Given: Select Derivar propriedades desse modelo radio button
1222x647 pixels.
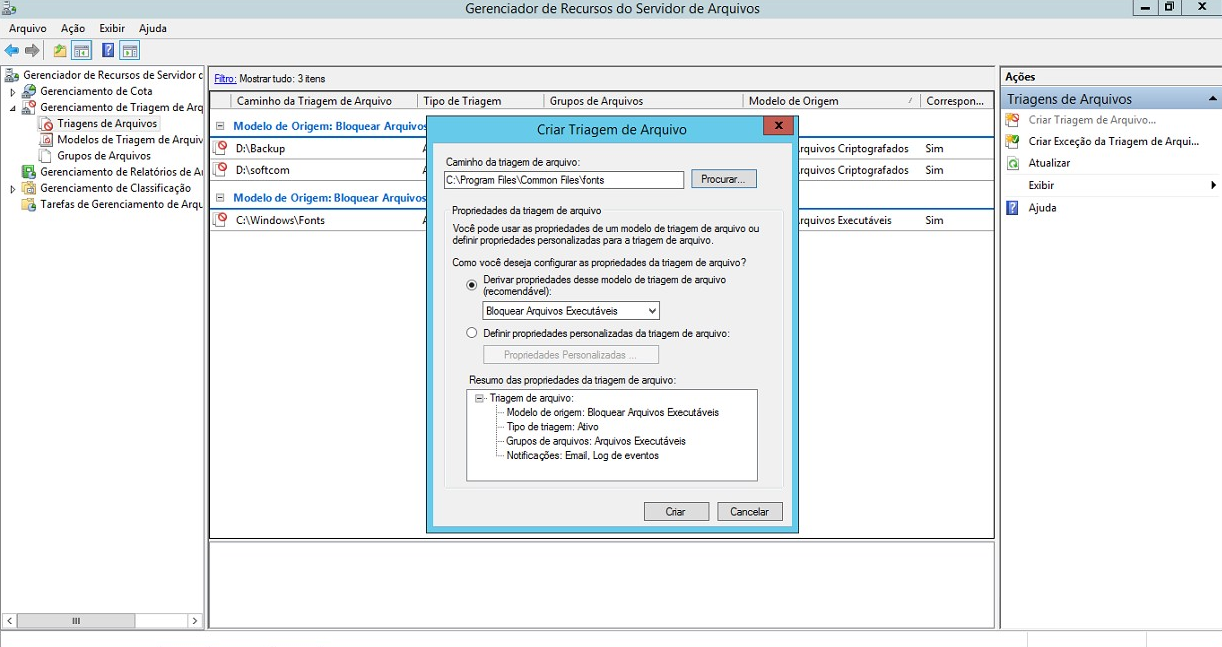Looking at the screenshot, I should (x=472, y=285).
